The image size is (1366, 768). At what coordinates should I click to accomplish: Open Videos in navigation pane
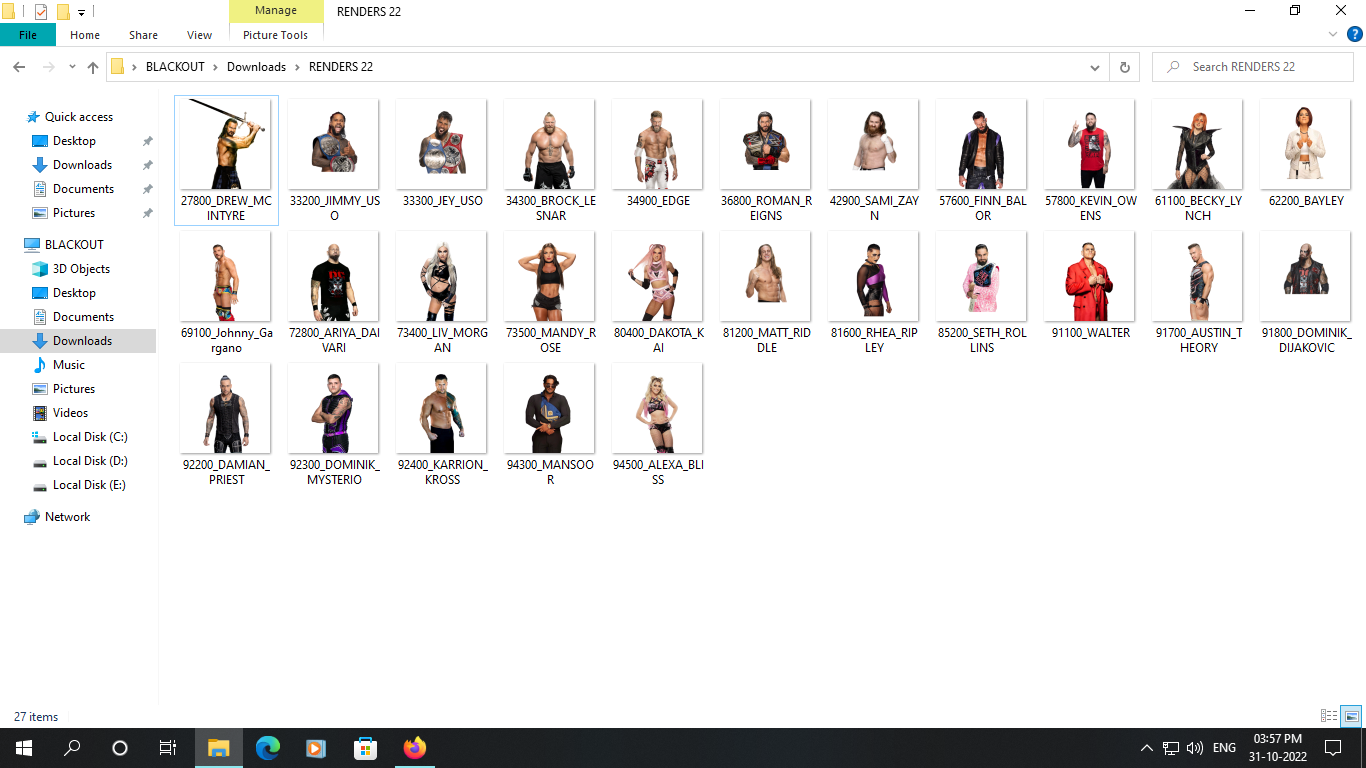(70, 413)
